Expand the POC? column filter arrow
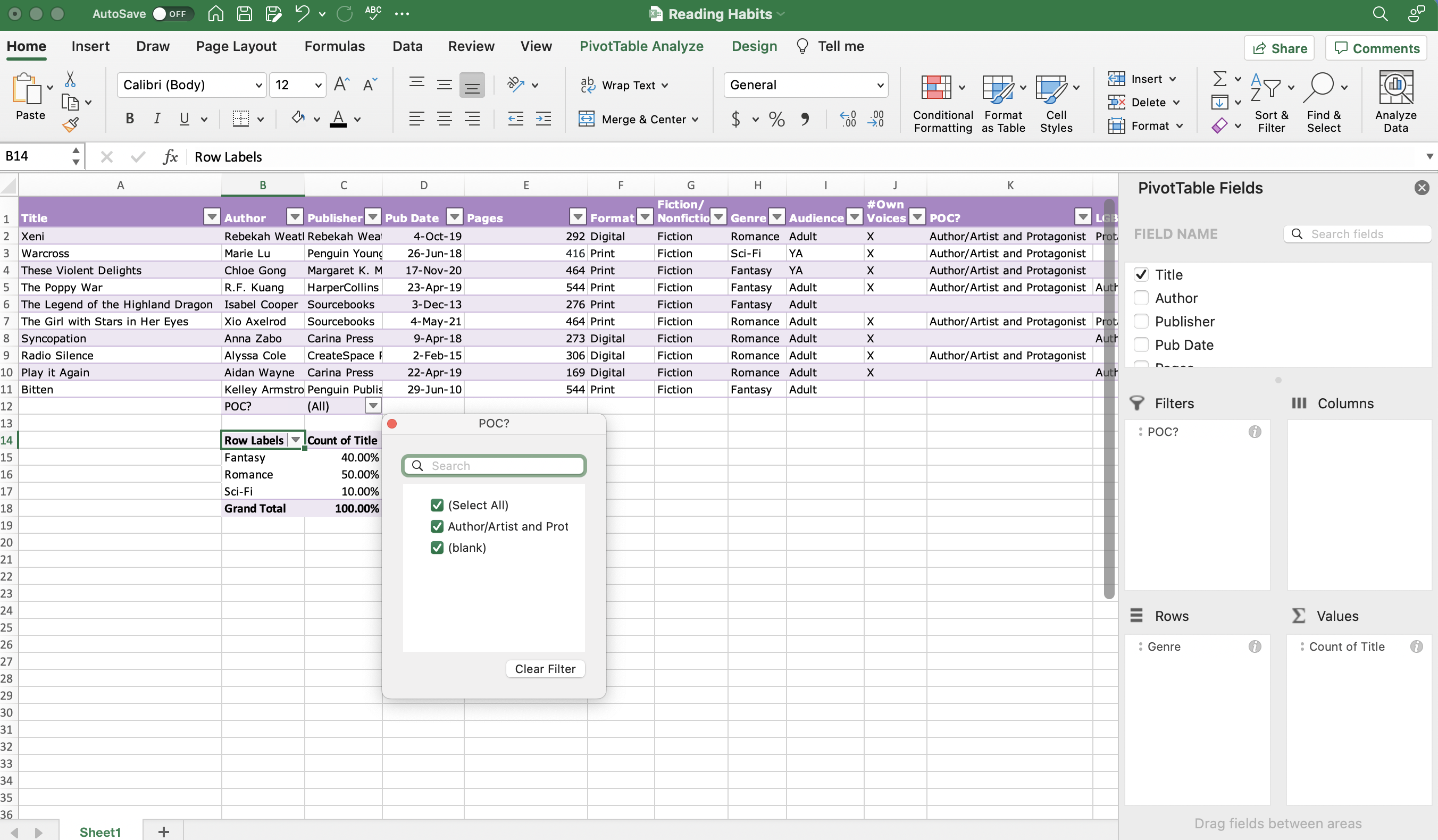Screen dimensions: 1438x840 pyautogui.click(x=1082, y=217)
